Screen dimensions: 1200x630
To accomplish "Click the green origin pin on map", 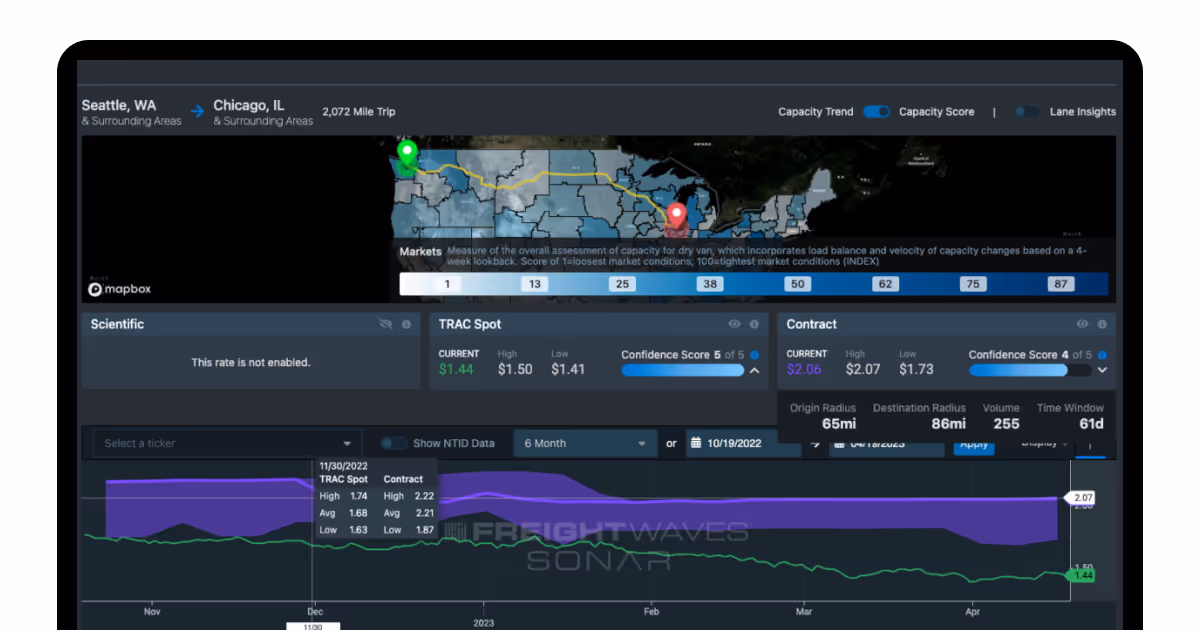I will coord(406,155).
